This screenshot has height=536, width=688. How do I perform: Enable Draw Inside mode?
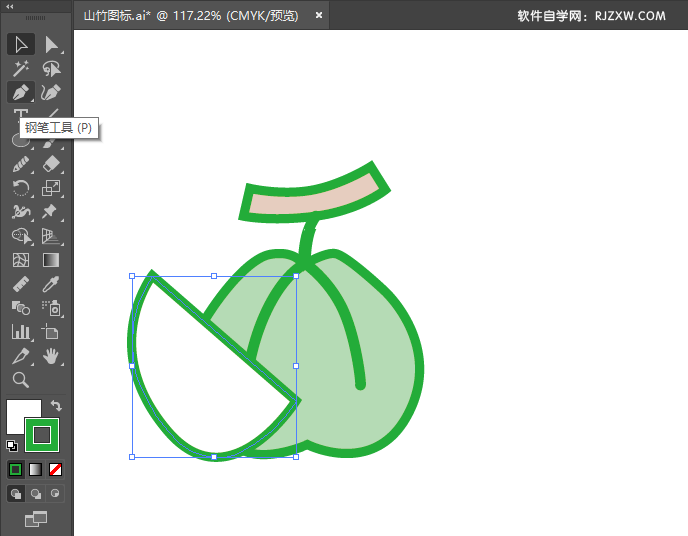coord(55,493)
